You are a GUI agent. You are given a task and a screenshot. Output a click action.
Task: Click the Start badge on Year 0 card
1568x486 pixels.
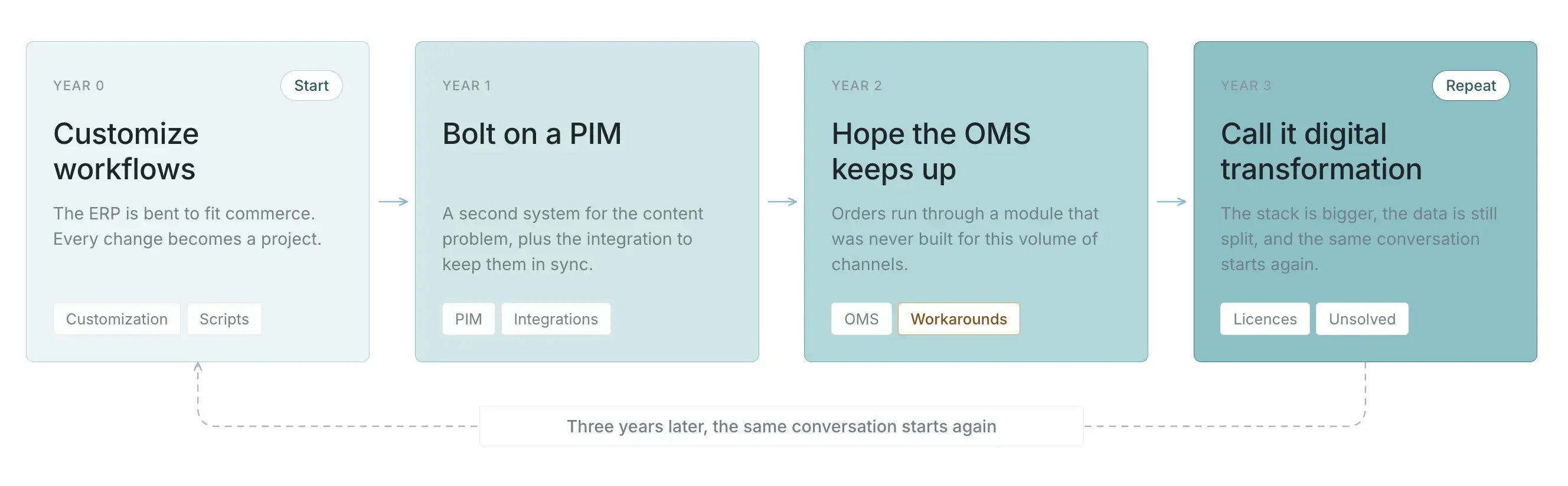coord(311,86)
